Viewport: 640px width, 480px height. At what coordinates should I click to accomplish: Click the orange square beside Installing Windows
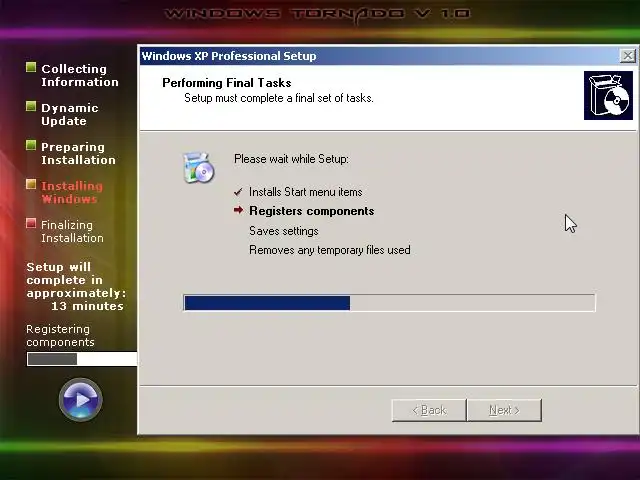pos(31,184)
